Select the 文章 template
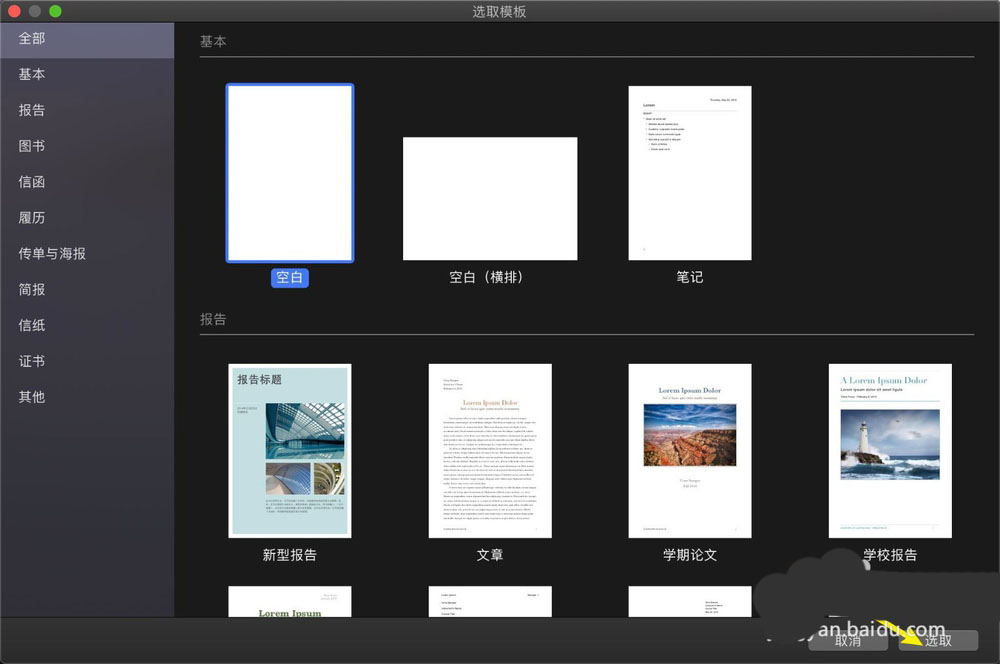The image size is (1000, 664). (489, 451)
